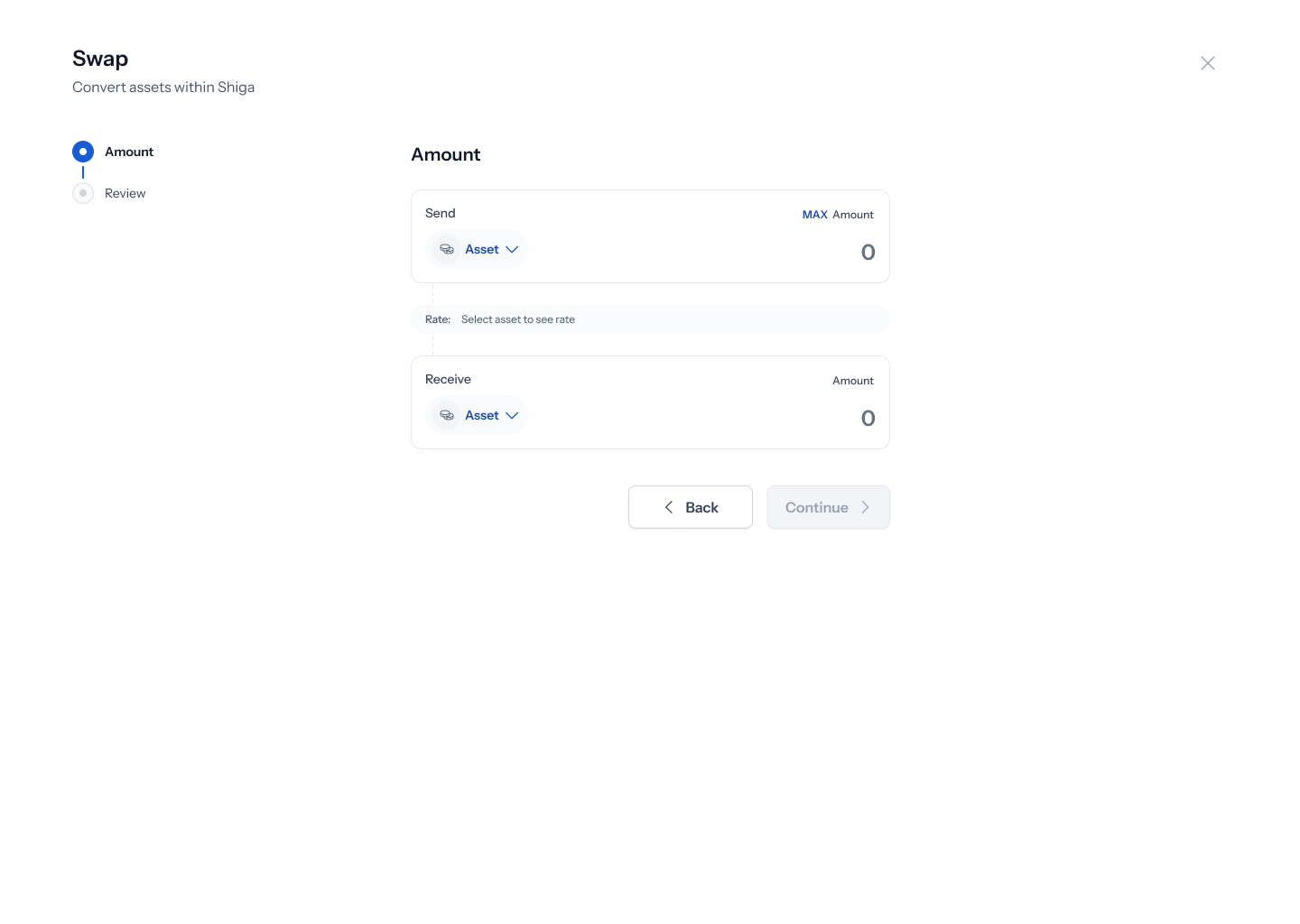Screen dimensions: 1300x924
Task: Click the Receive label in the second card
Action: point(448,379)
